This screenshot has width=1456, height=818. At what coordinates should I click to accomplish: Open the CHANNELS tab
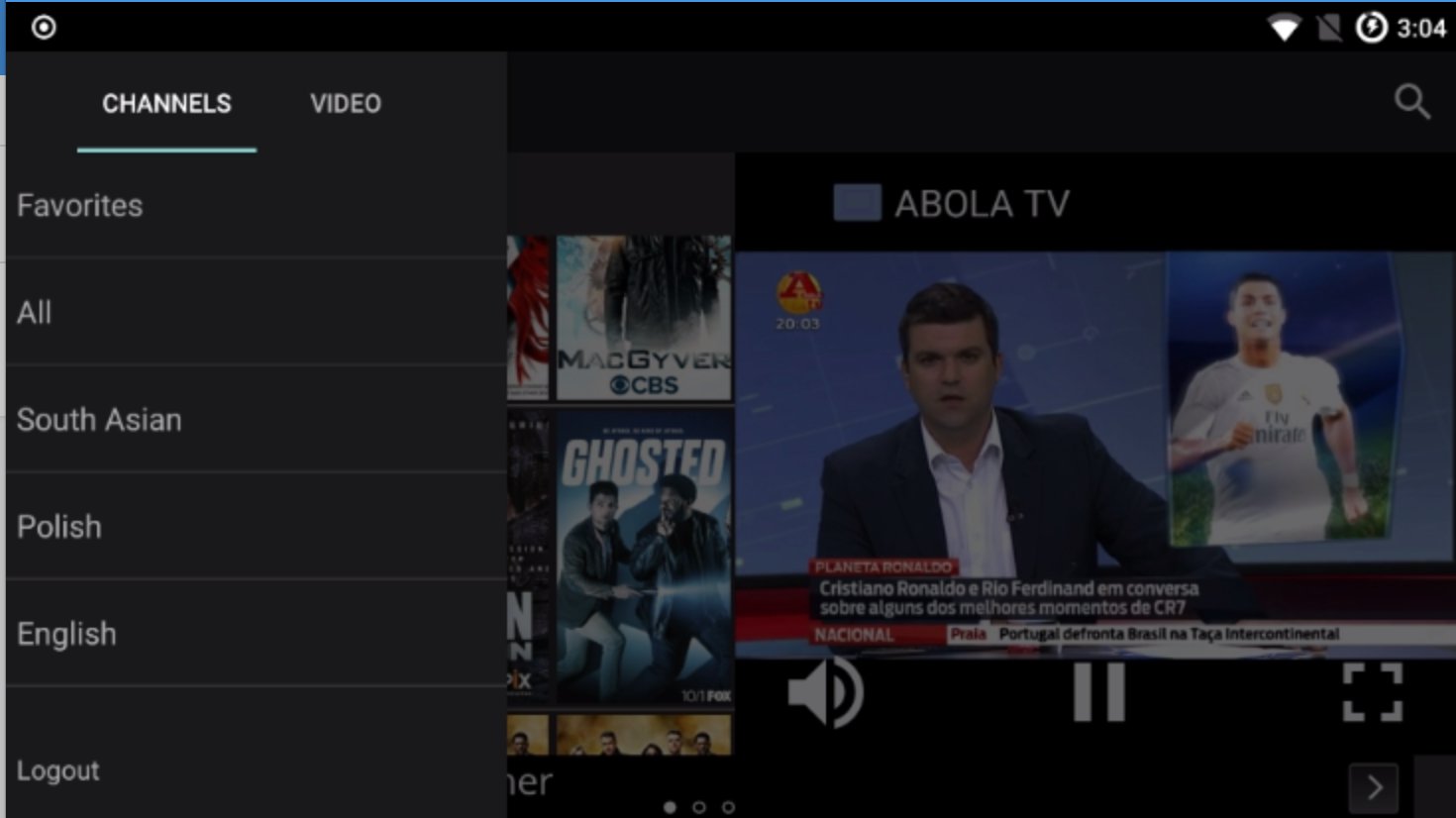click(166, 103)
